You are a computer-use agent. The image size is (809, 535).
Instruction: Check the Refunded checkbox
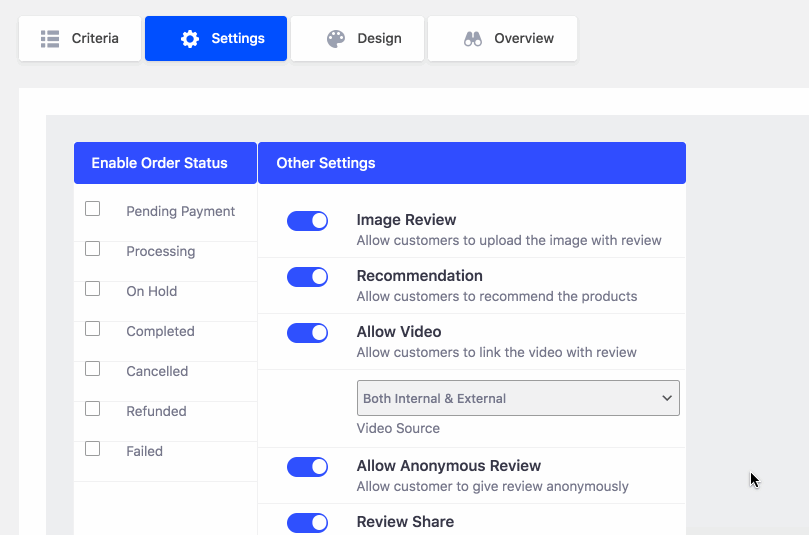point(92,409)
